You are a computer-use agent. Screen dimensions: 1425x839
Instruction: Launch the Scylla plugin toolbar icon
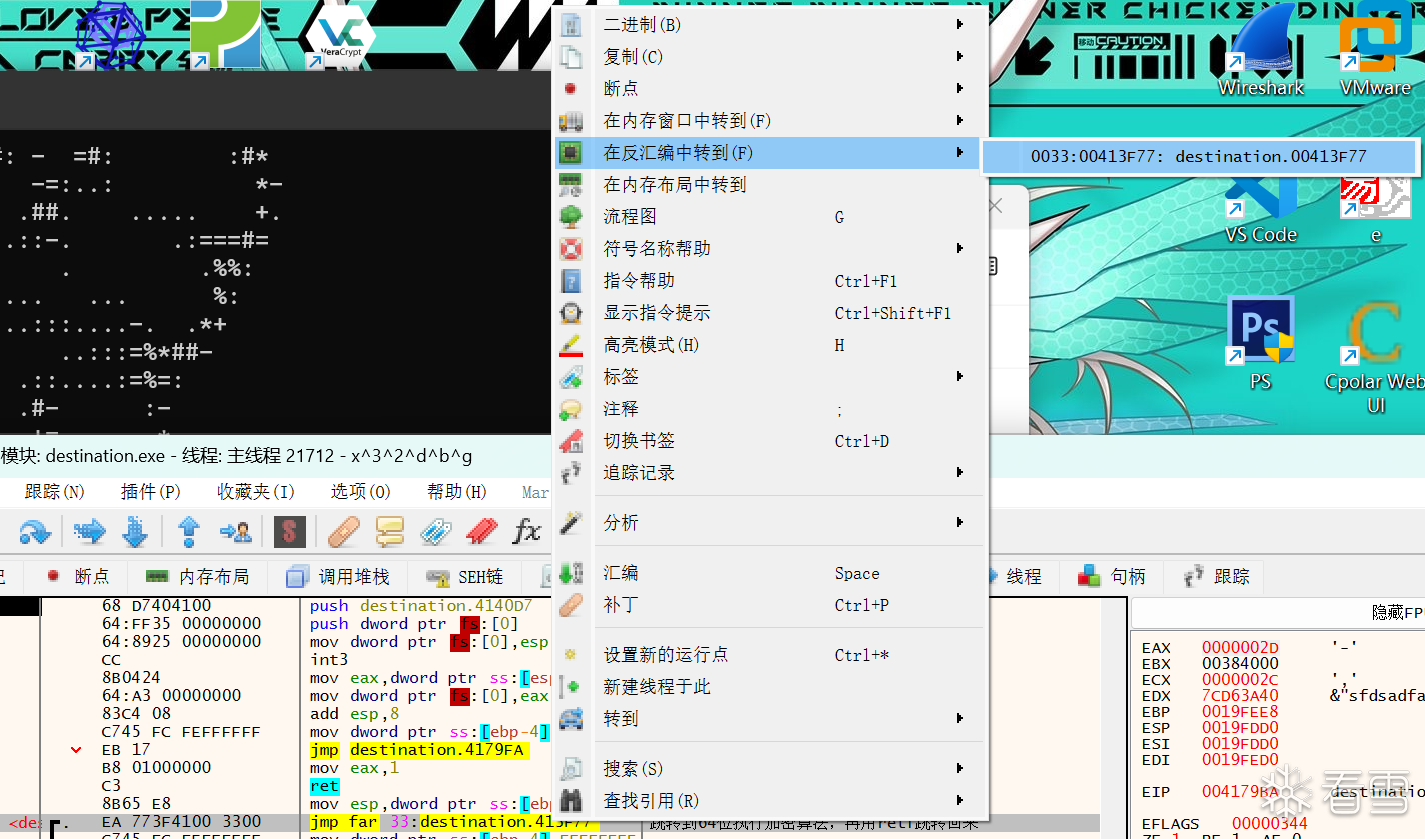(289, 531)
